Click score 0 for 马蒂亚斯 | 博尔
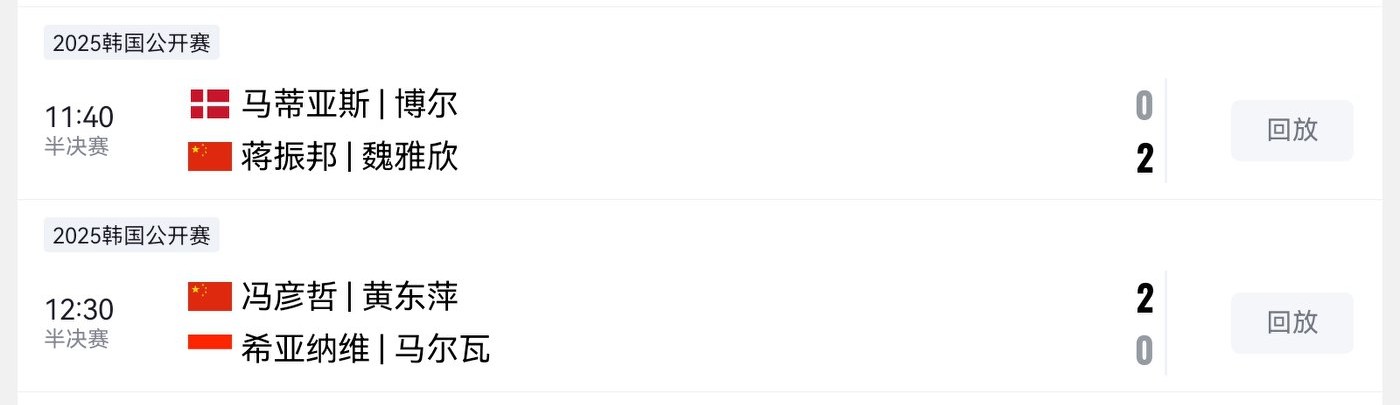 [x=1145, y=105]
